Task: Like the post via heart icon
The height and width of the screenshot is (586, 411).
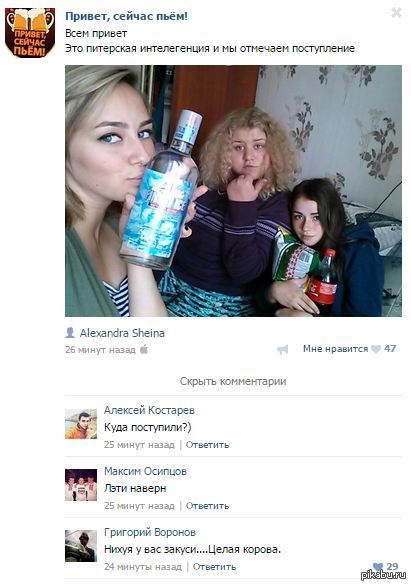Action: pyautogui.click(x=376, y=349)
